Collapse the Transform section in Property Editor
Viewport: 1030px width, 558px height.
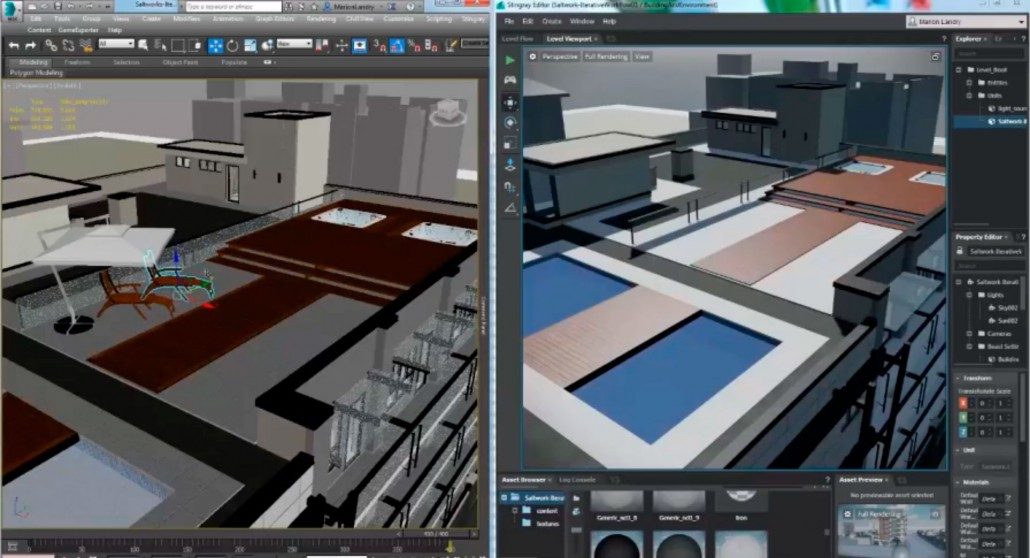pos(958,379)
